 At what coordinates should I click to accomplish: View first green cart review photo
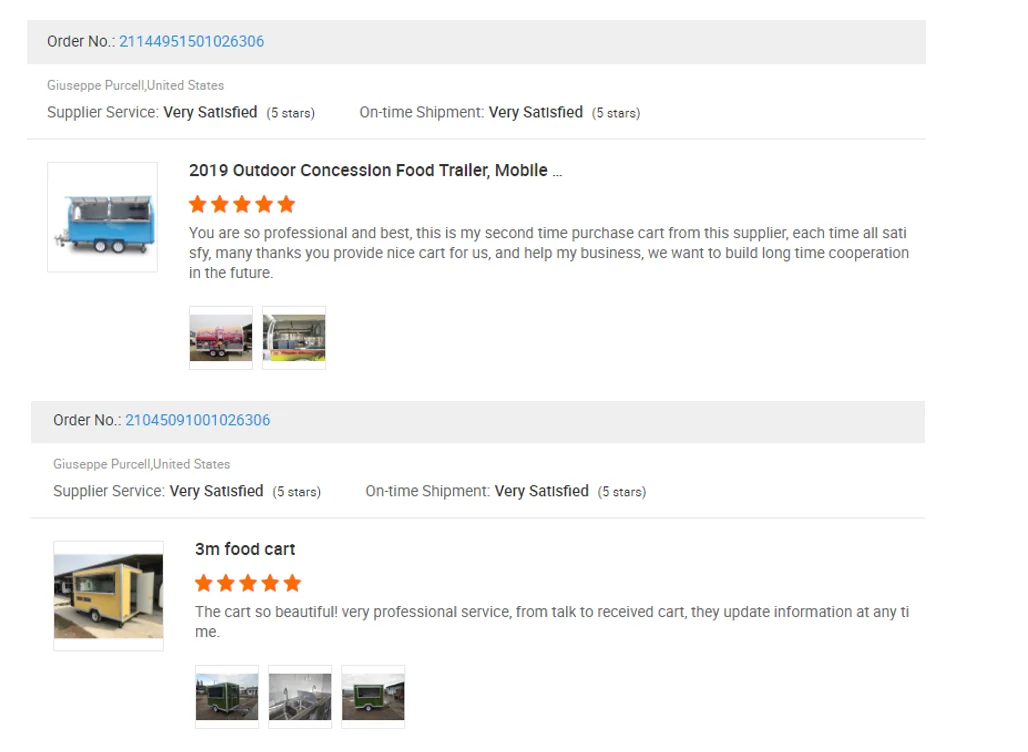(227, 697)
